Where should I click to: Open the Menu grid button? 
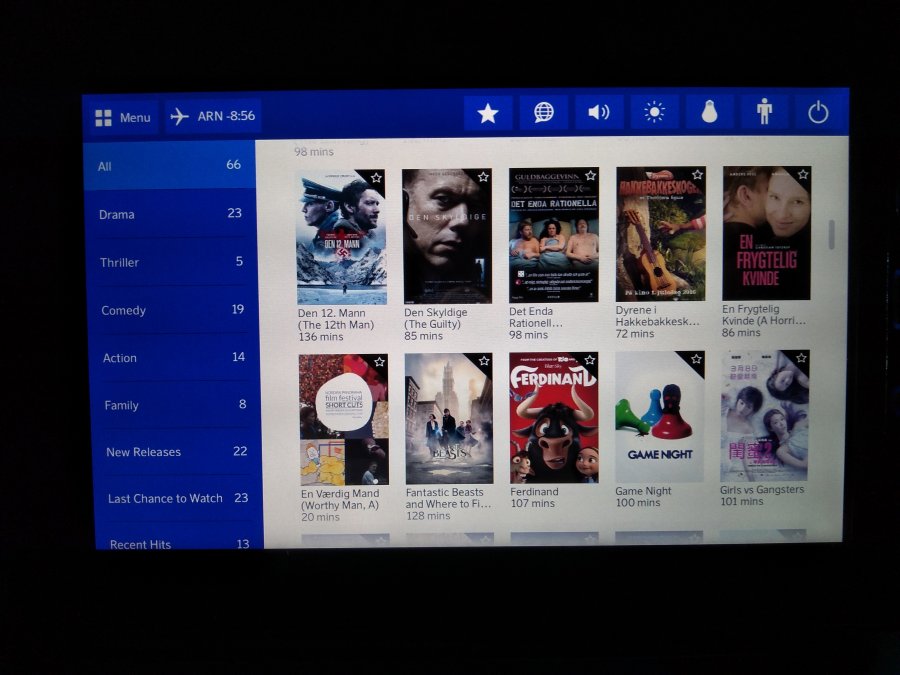click(123, 117)
